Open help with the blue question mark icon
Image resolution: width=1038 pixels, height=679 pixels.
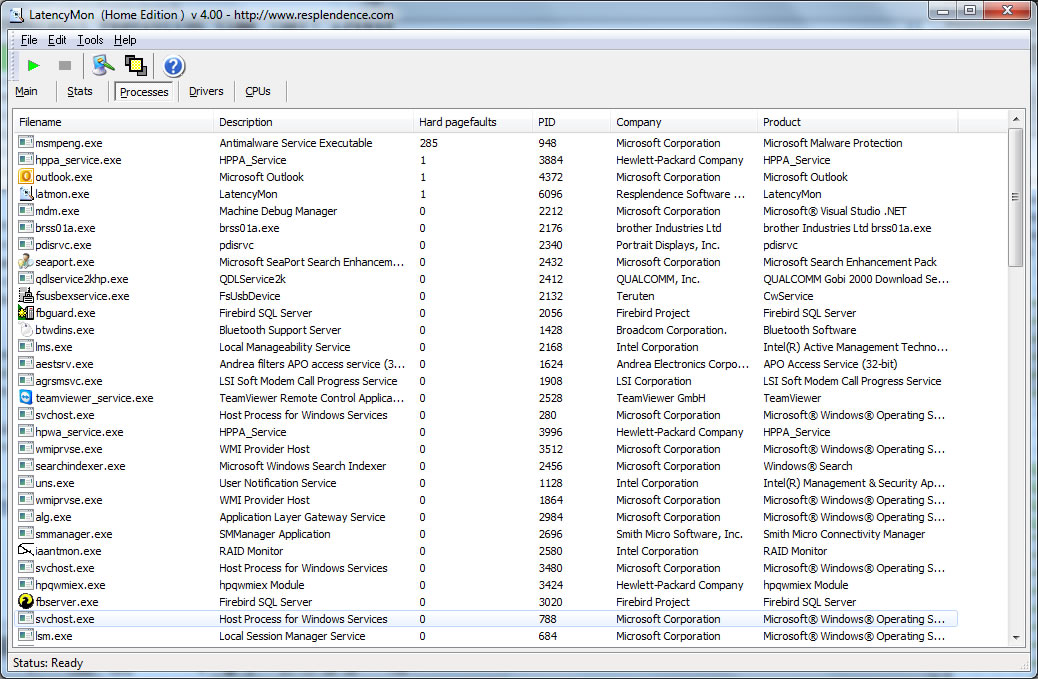(x=173, y=66)
